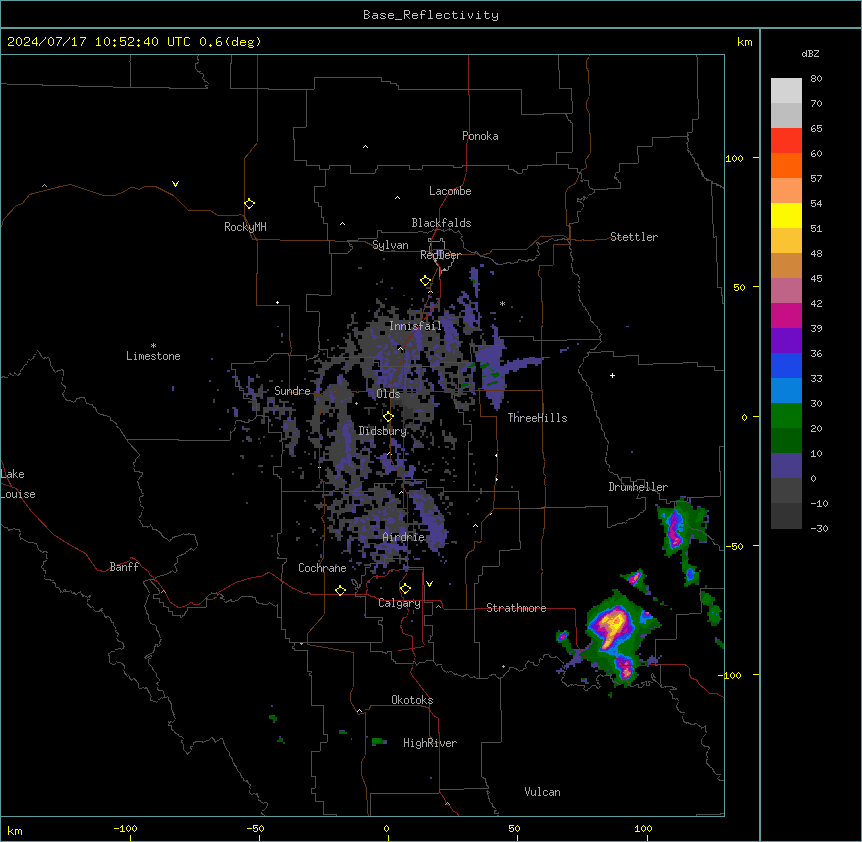Select the yellow swatch in dBZ legend
This screenshot has width=862, height=842.
click(x=786, y=215)
